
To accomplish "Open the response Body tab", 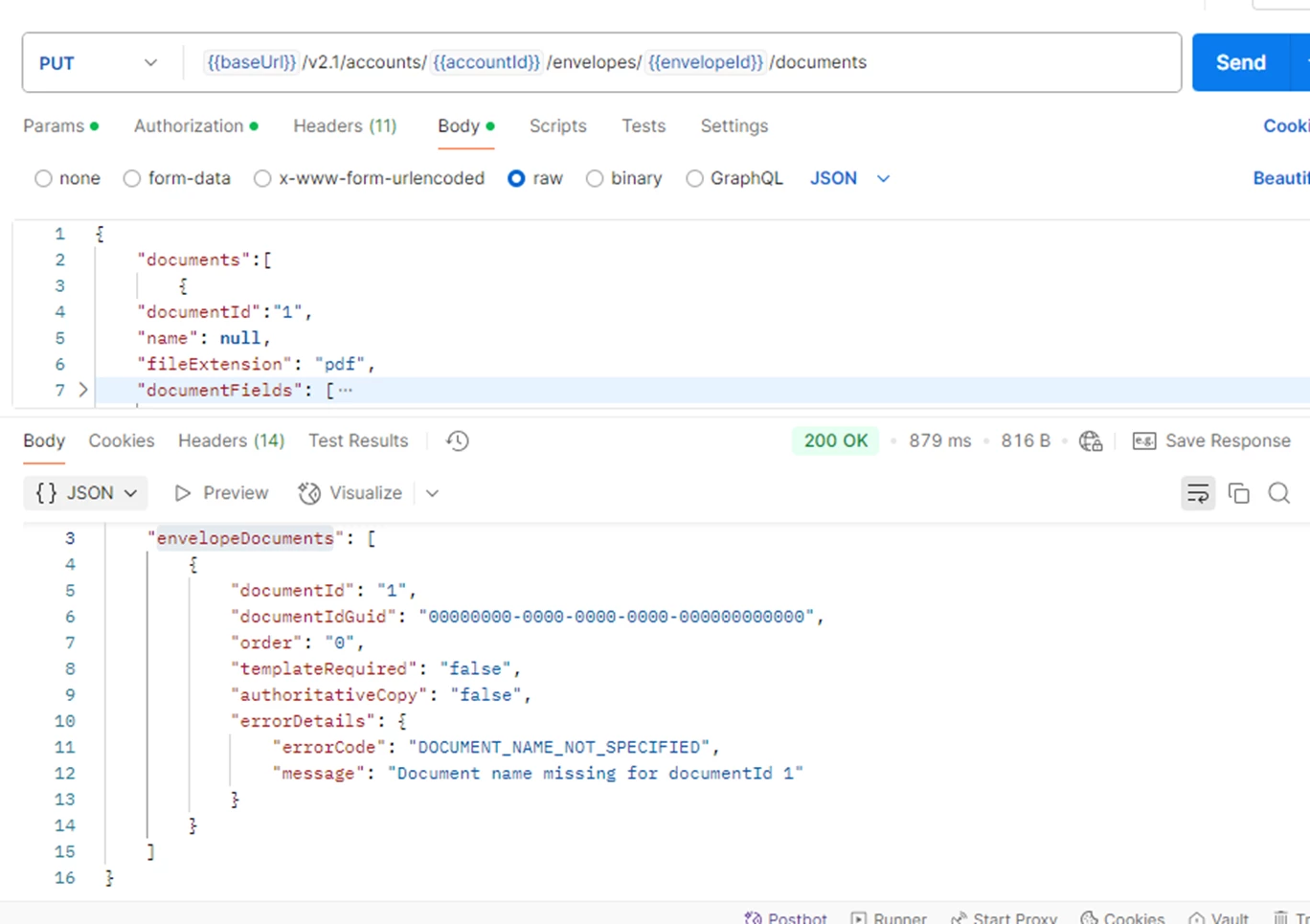I will pos(44,440).
